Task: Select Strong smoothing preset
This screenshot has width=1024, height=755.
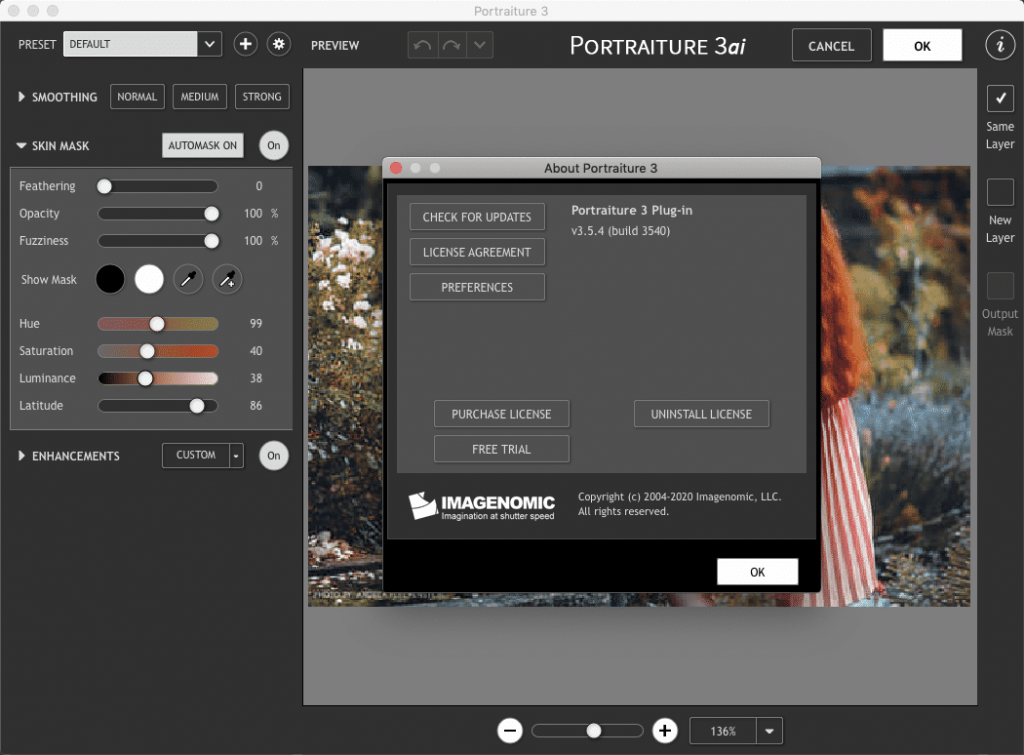Action: (x=262, y=97)
